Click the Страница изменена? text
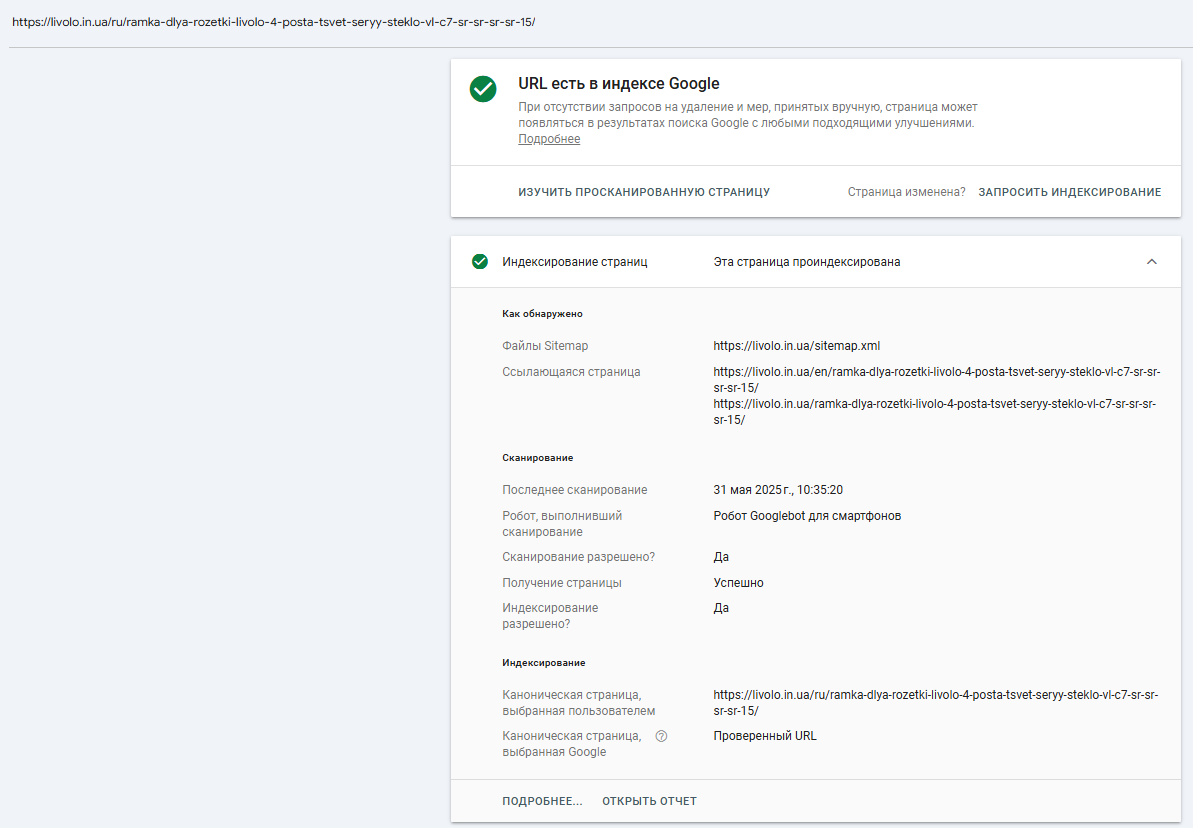Image resolution: width=1193 pixels, height=828 pixels. coord(906,192)
